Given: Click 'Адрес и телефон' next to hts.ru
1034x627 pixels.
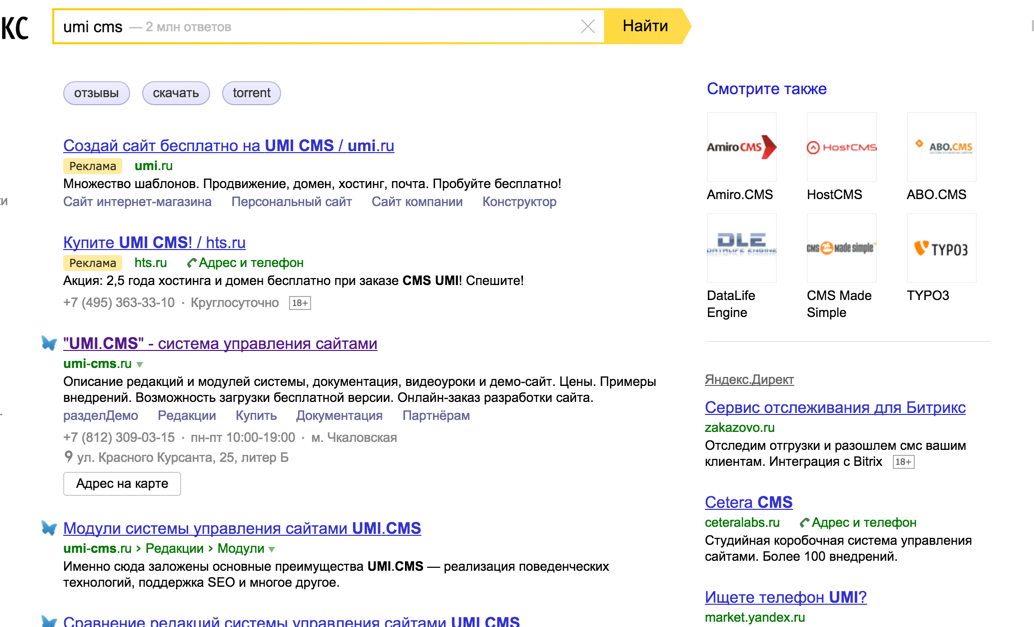Looking at the screenshot, I should (251, 262).
